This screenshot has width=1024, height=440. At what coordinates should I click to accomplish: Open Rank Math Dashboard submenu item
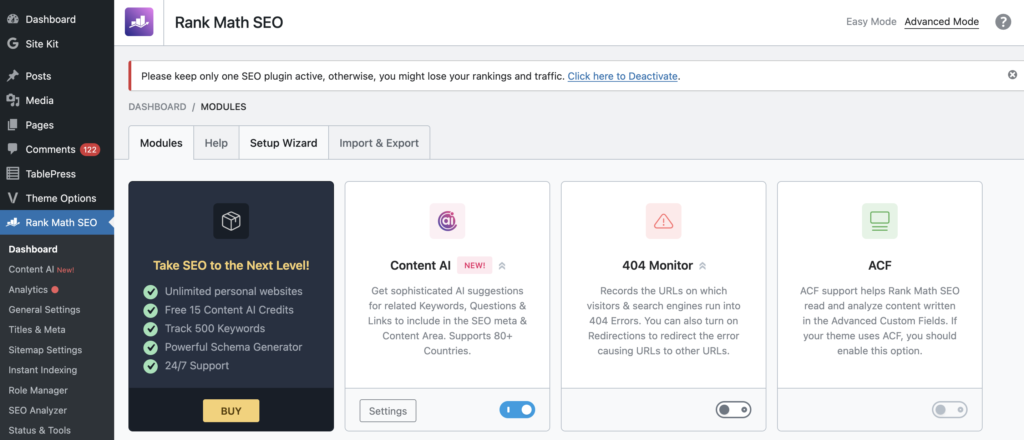(x=33, y=249)
